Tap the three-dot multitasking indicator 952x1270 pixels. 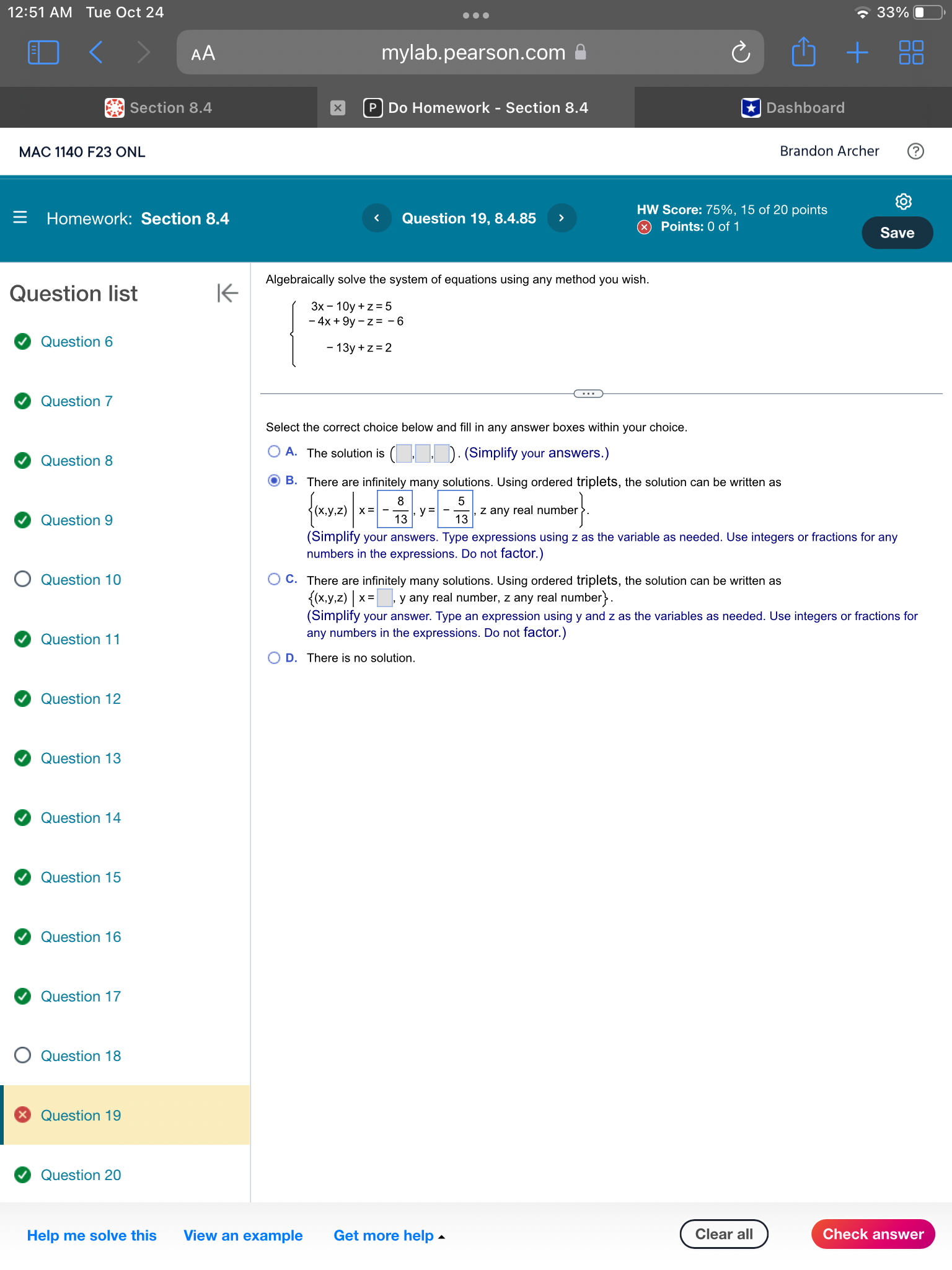(x=476, y=16)
